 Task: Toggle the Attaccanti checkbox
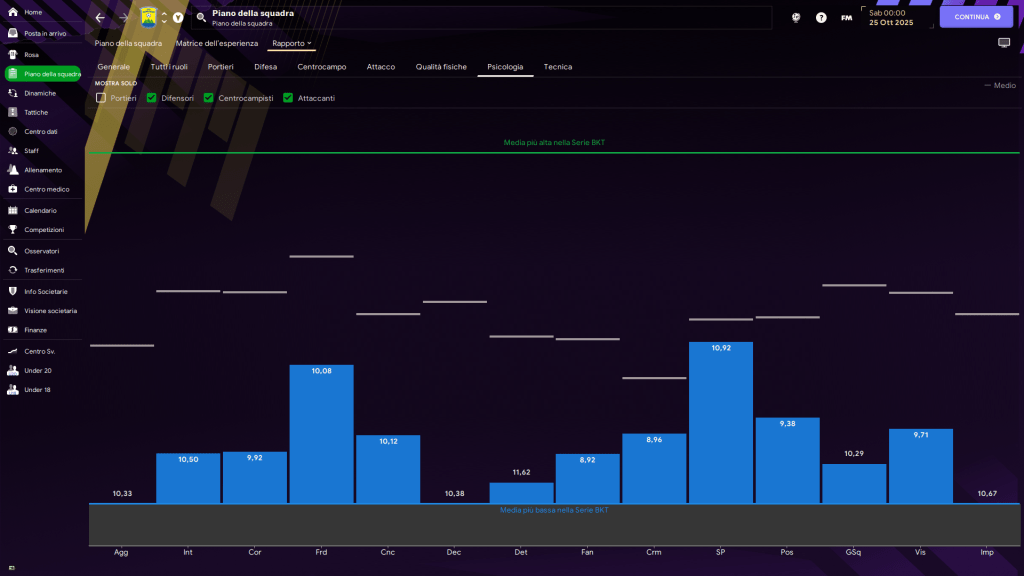click(x=288, y=98)
